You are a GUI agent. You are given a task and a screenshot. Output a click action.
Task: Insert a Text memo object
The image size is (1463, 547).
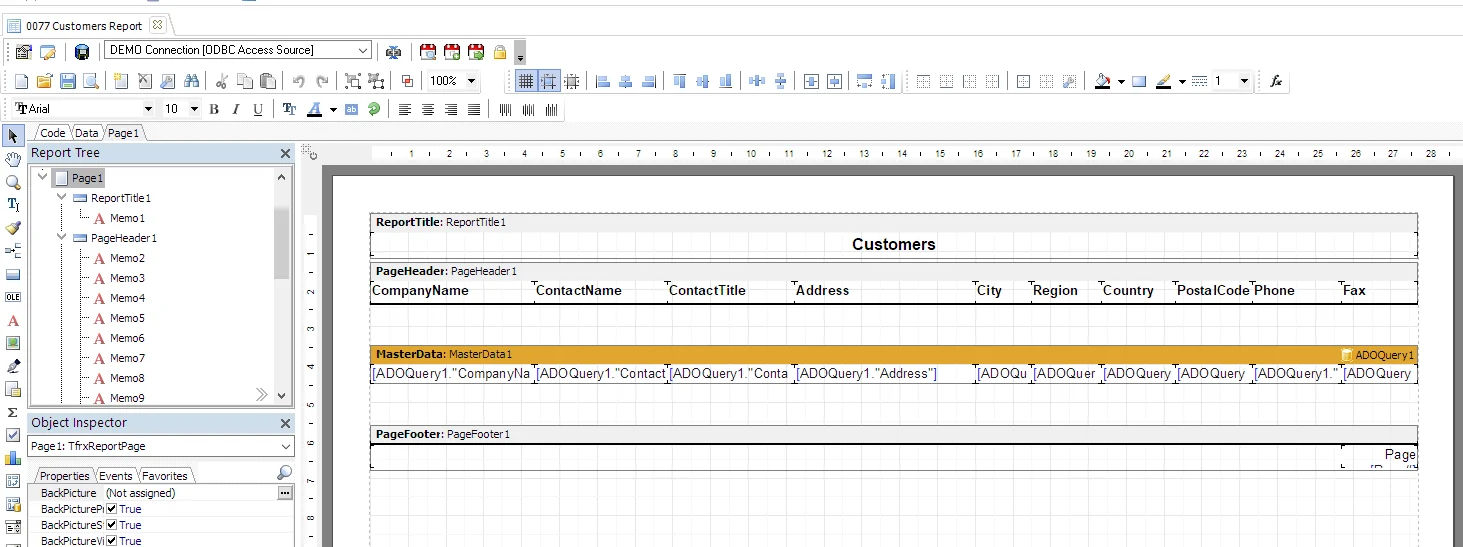13,320
